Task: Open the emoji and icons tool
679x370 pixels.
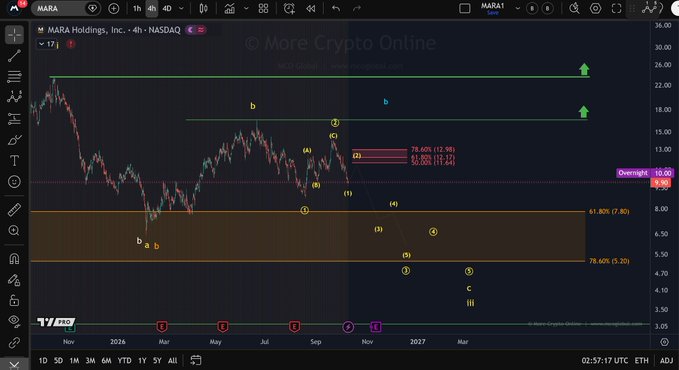Action: [14, 182]
